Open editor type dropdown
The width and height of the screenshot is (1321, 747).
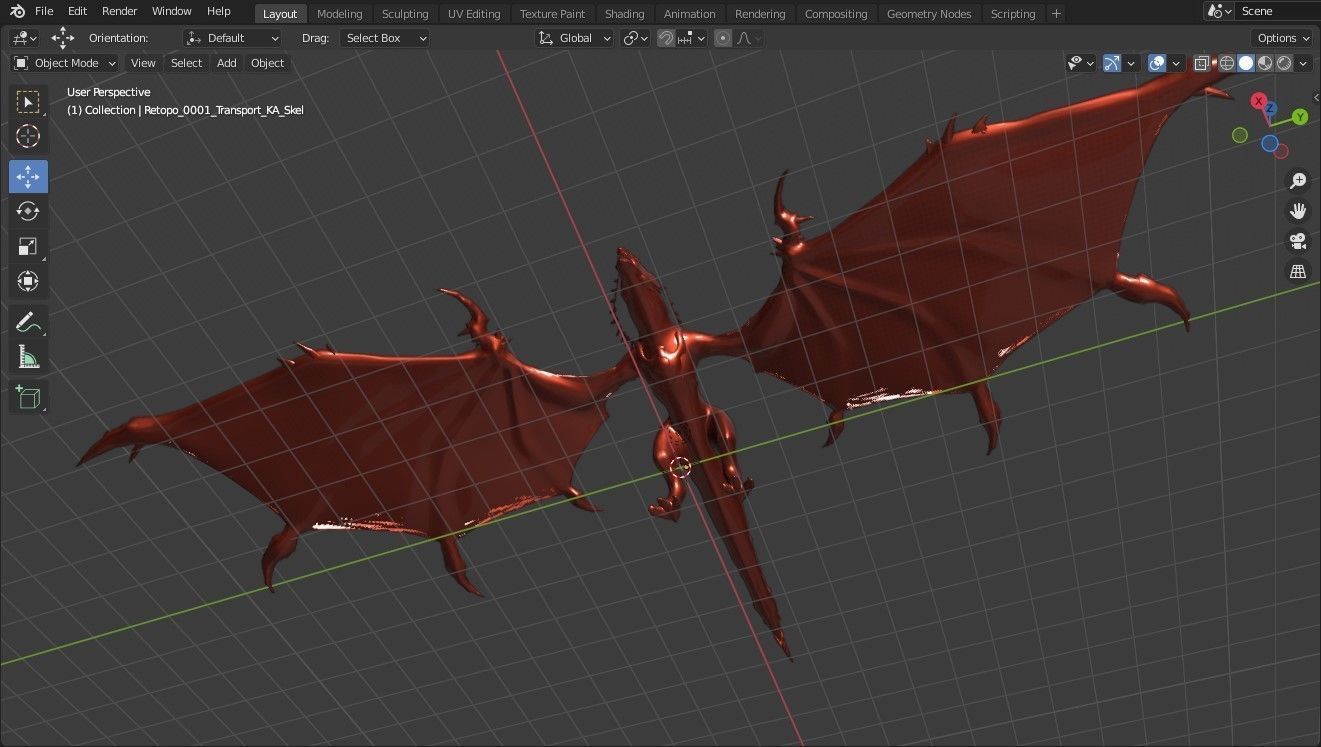[x=24, y=38]
